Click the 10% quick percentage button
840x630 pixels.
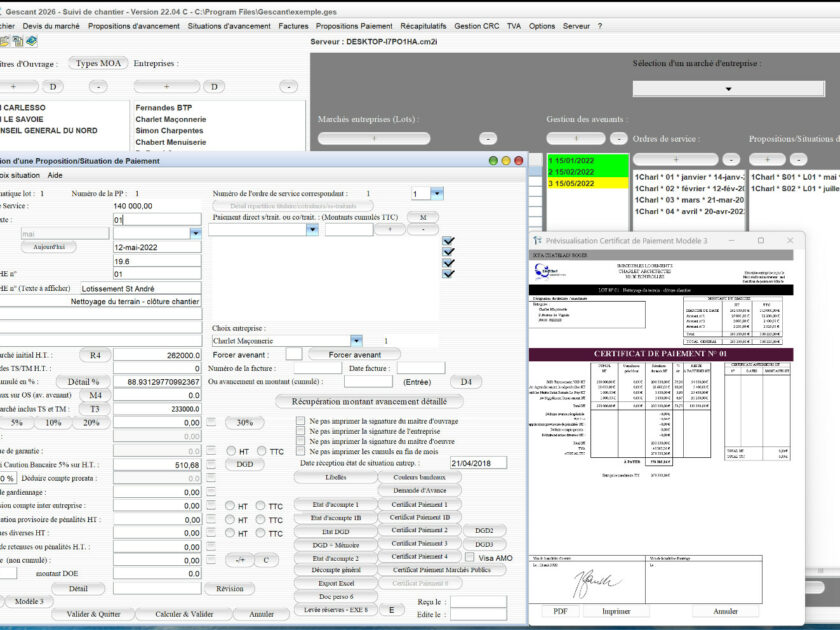point(54,423)
